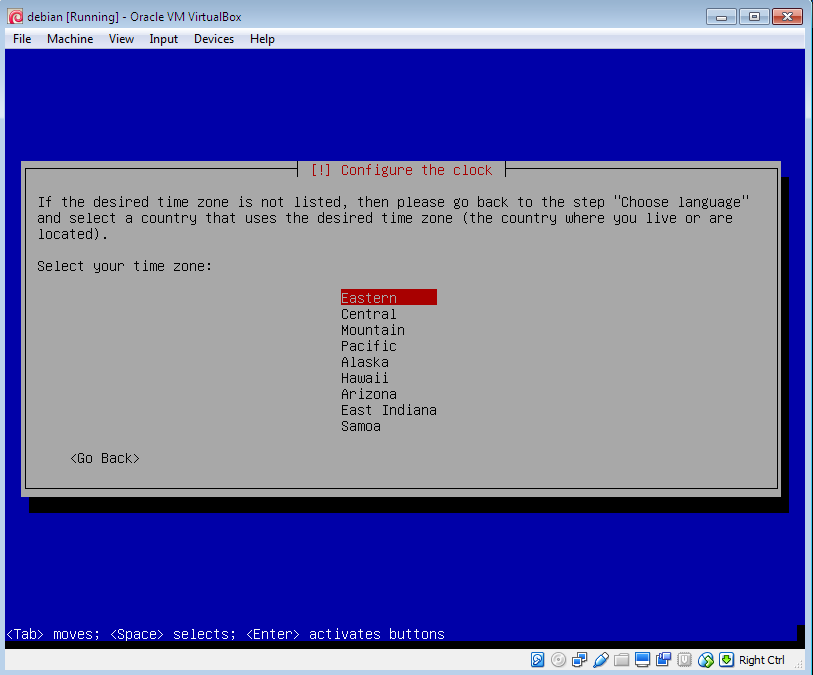Select the East Indiana time zone
The image size is (813, 675).
coord(388,410)
